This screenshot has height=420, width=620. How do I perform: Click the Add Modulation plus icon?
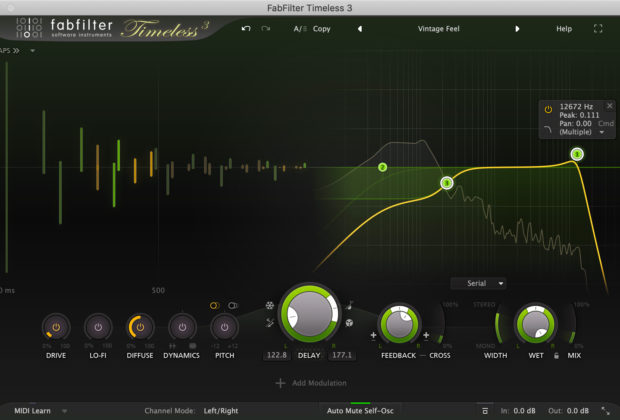point(280,383)
